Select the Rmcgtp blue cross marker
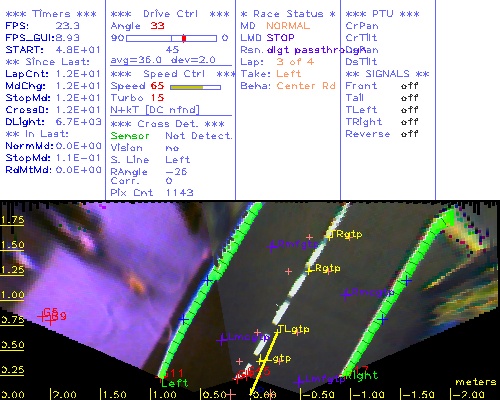 (x=346, y=294)
